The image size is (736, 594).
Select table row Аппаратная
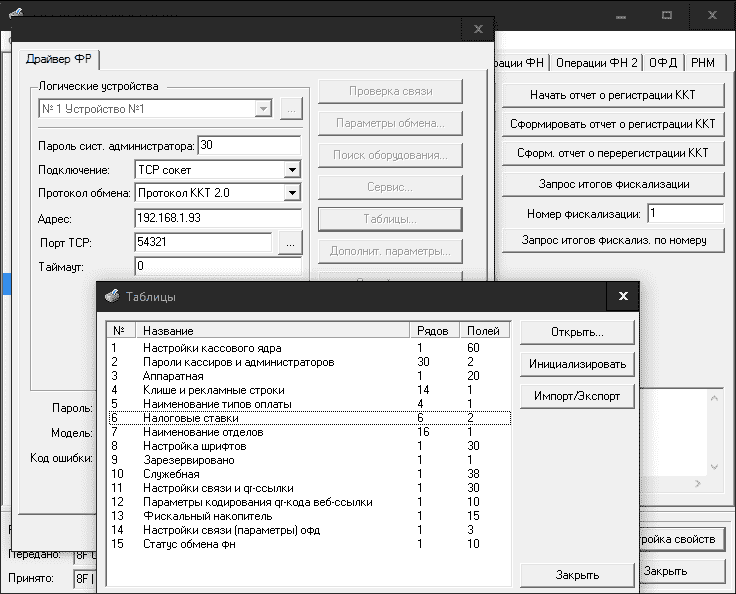(x=309, y=376)
